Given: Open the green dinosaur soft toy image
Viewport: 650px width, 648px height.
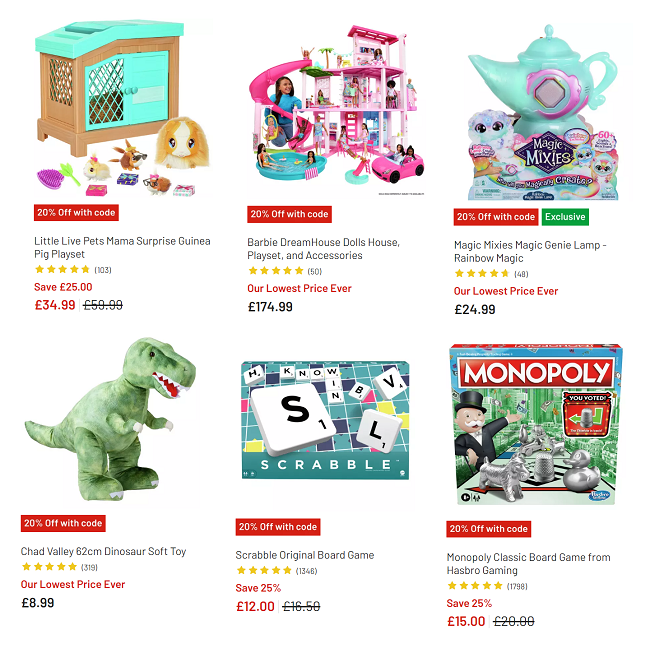Looking at the screenshot, I should (x=110, y=420).
